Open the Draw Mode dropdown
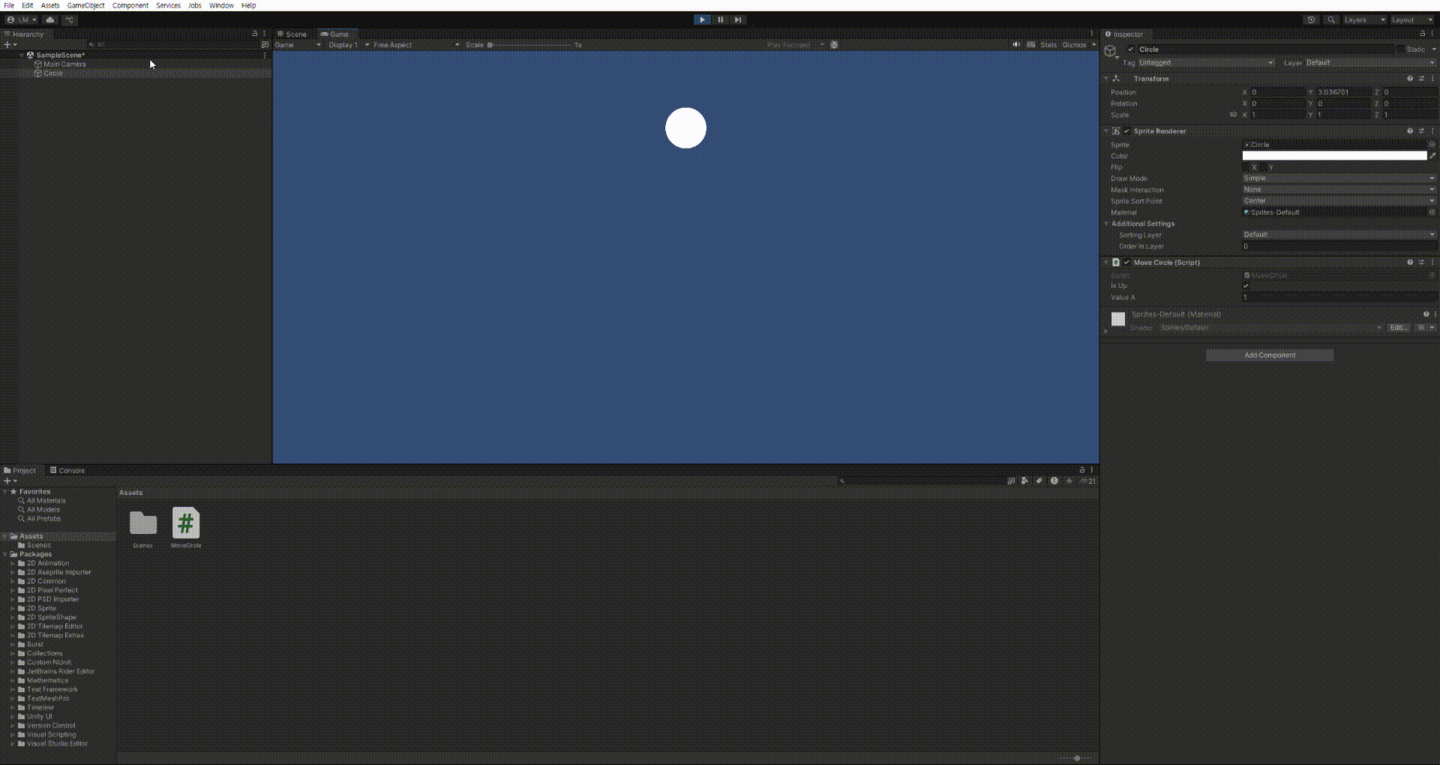 point(1339,178)
